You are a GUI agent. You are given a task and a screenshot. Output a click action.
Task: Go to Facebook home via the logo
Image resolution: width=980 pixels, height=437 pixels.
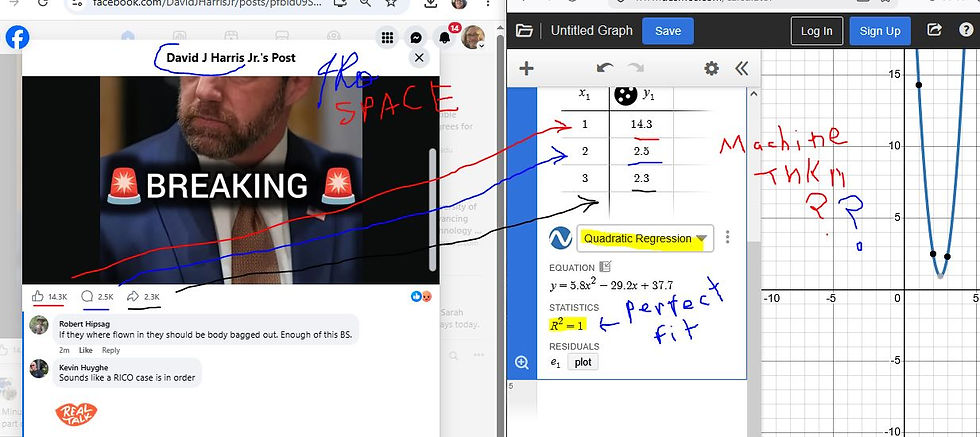click(x=17, y=38)
